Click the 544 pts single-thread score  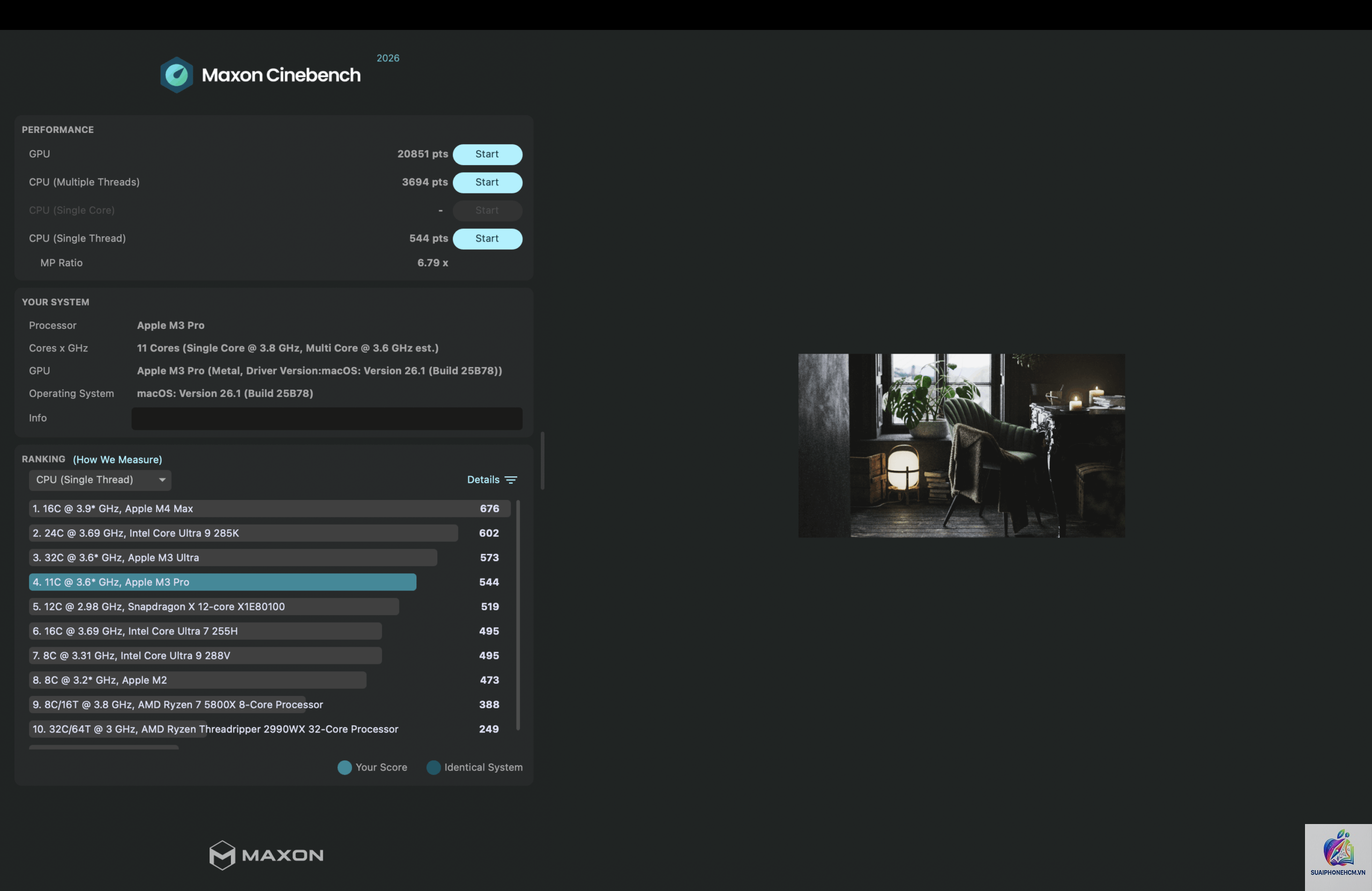coord(428,238)
